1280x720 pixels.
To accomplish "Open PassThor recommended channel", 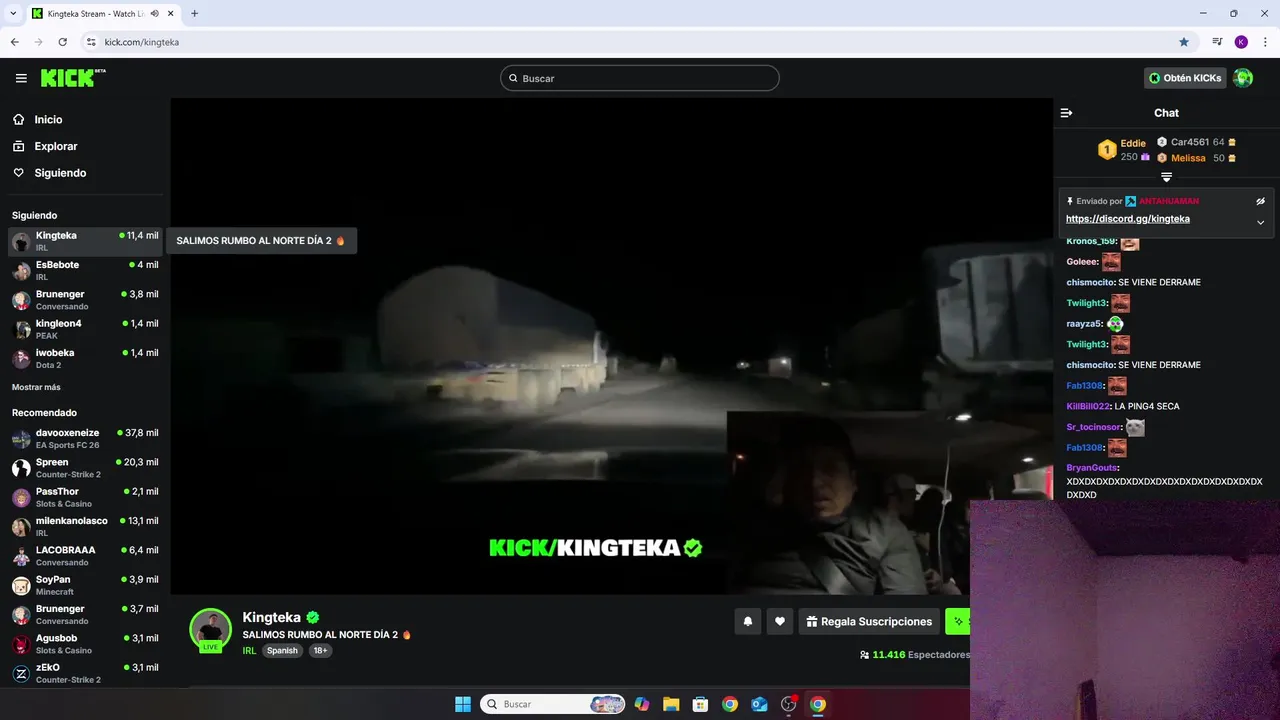I will coord(85,497).
